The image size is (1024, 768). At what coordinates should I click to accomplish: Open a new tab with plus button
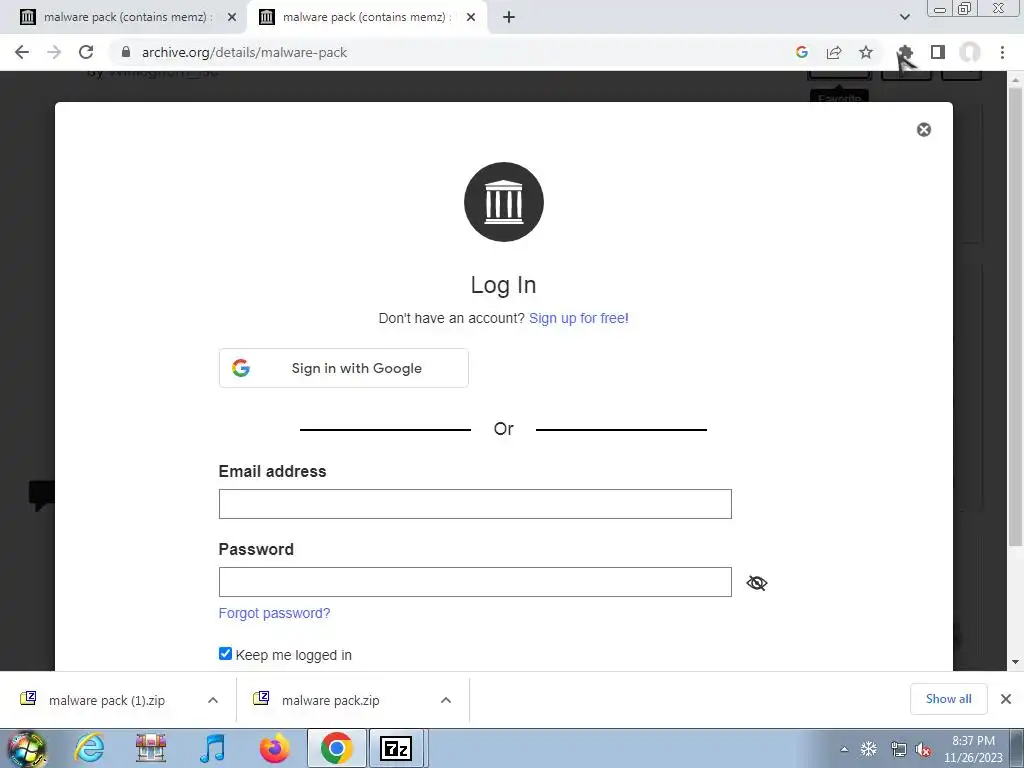(509, 17)
